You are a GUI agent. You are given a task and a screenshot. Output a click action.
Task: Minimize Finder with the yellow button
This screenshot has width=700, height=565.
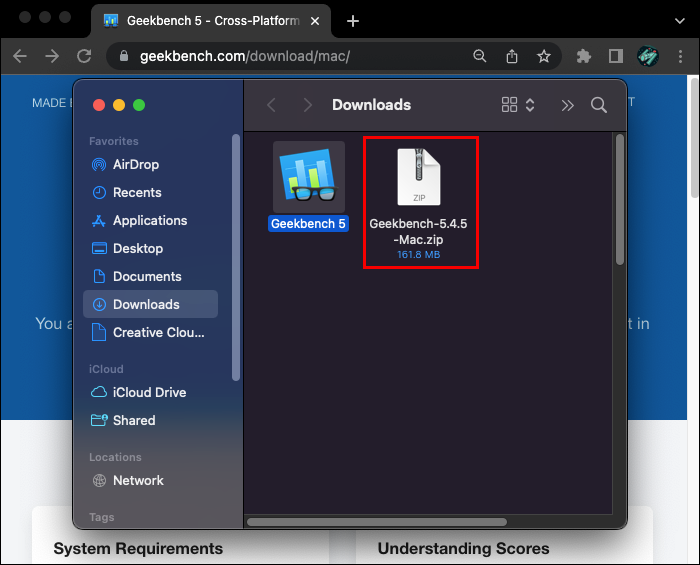click(119, 105)
